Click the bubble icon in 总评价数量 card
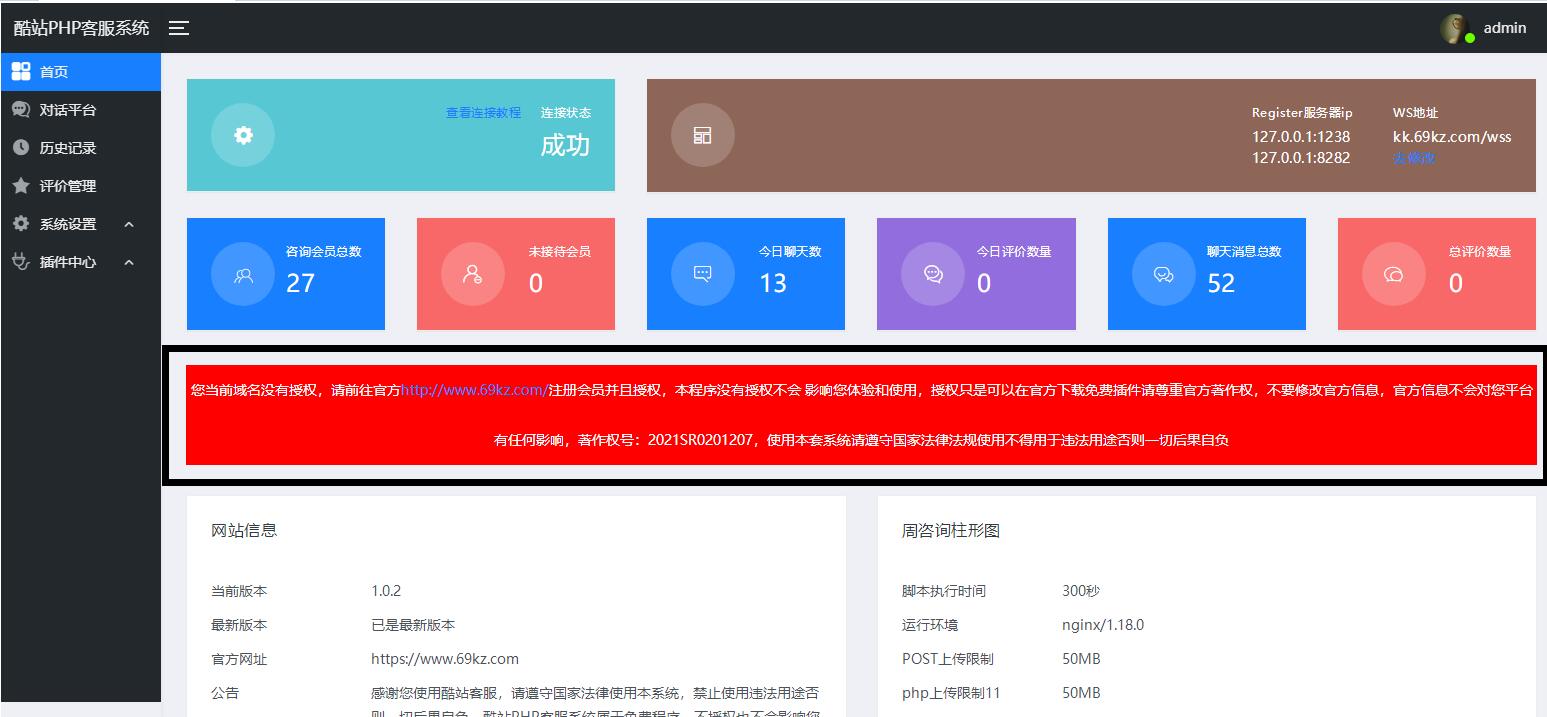 click(1393, 274)
